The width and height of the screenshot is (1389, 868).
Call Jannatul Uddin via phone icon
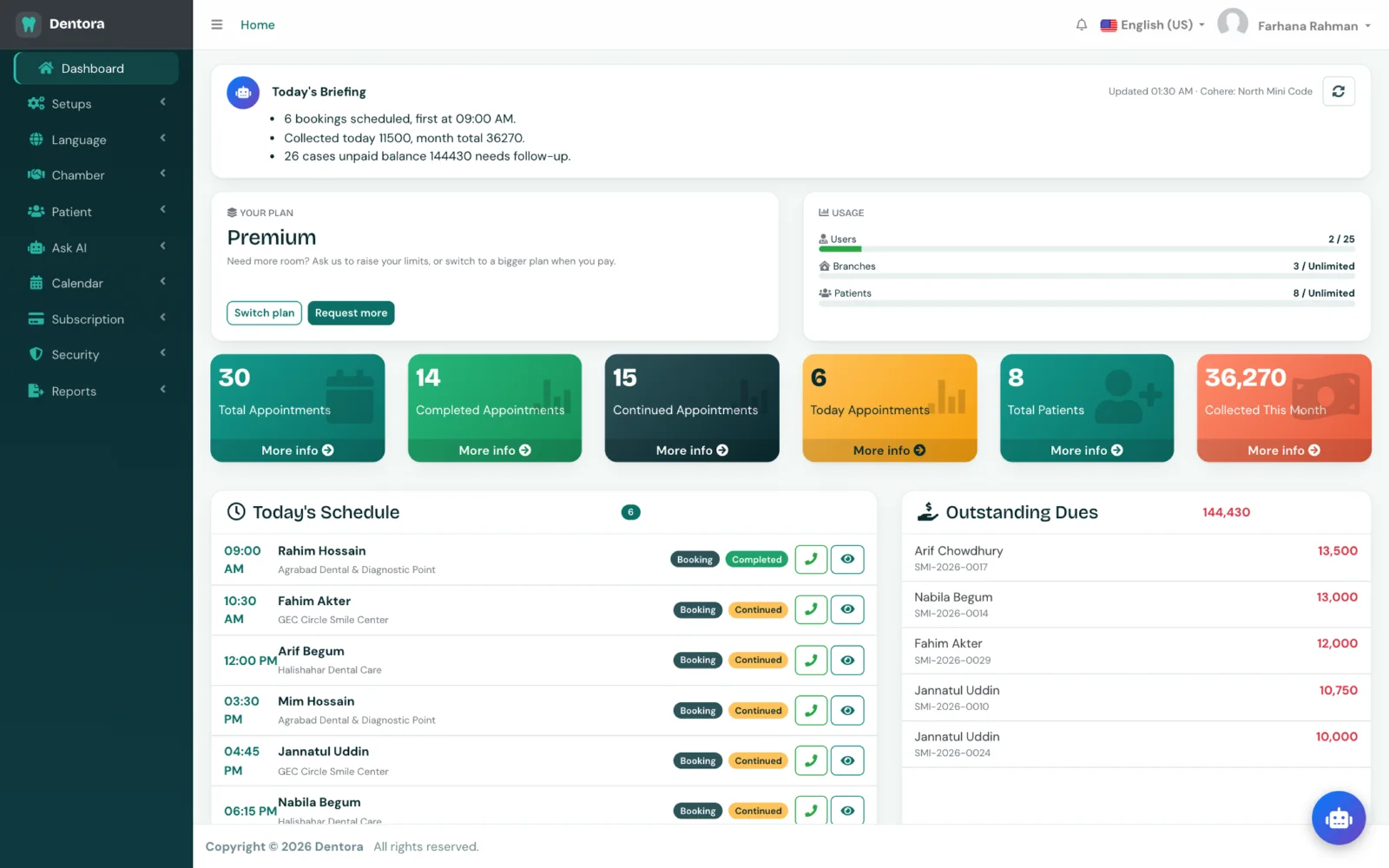point(811,760)
